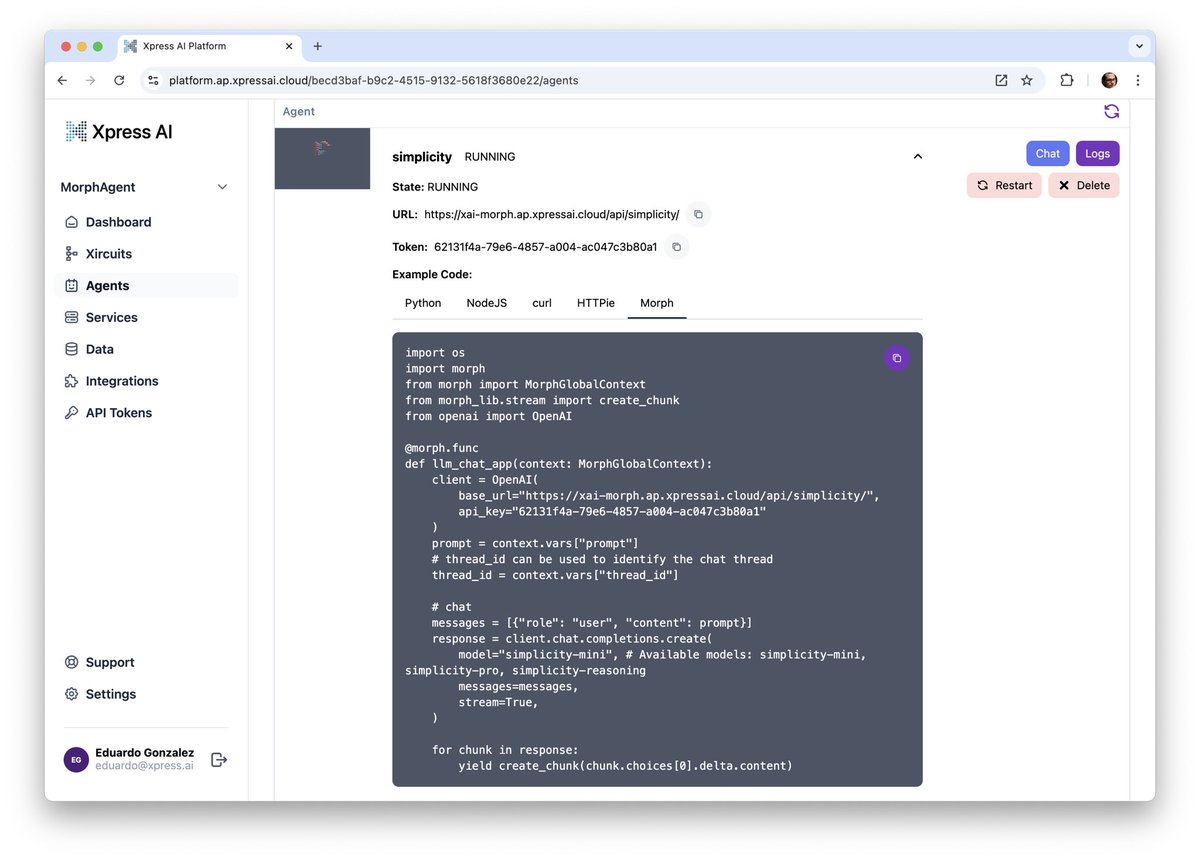Open the Integrations menu link
This screenshot has height=860, width=1200.
point(122,381)
